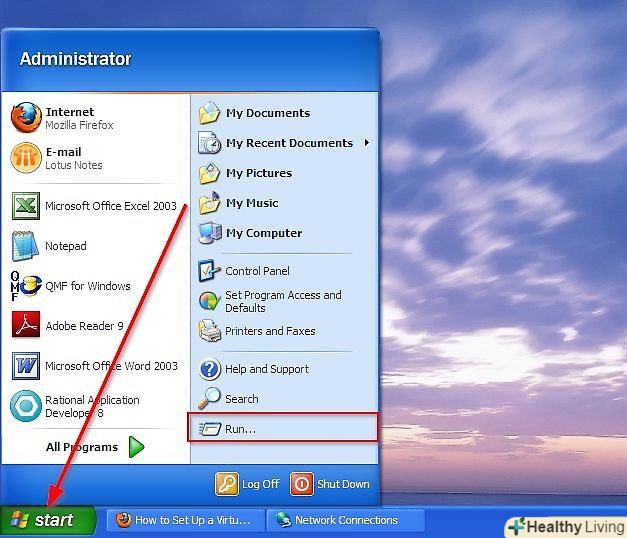This screenshot has width=627, height=538.
Task: Launch Adobe Reader 9 icon
Action: 26,324
